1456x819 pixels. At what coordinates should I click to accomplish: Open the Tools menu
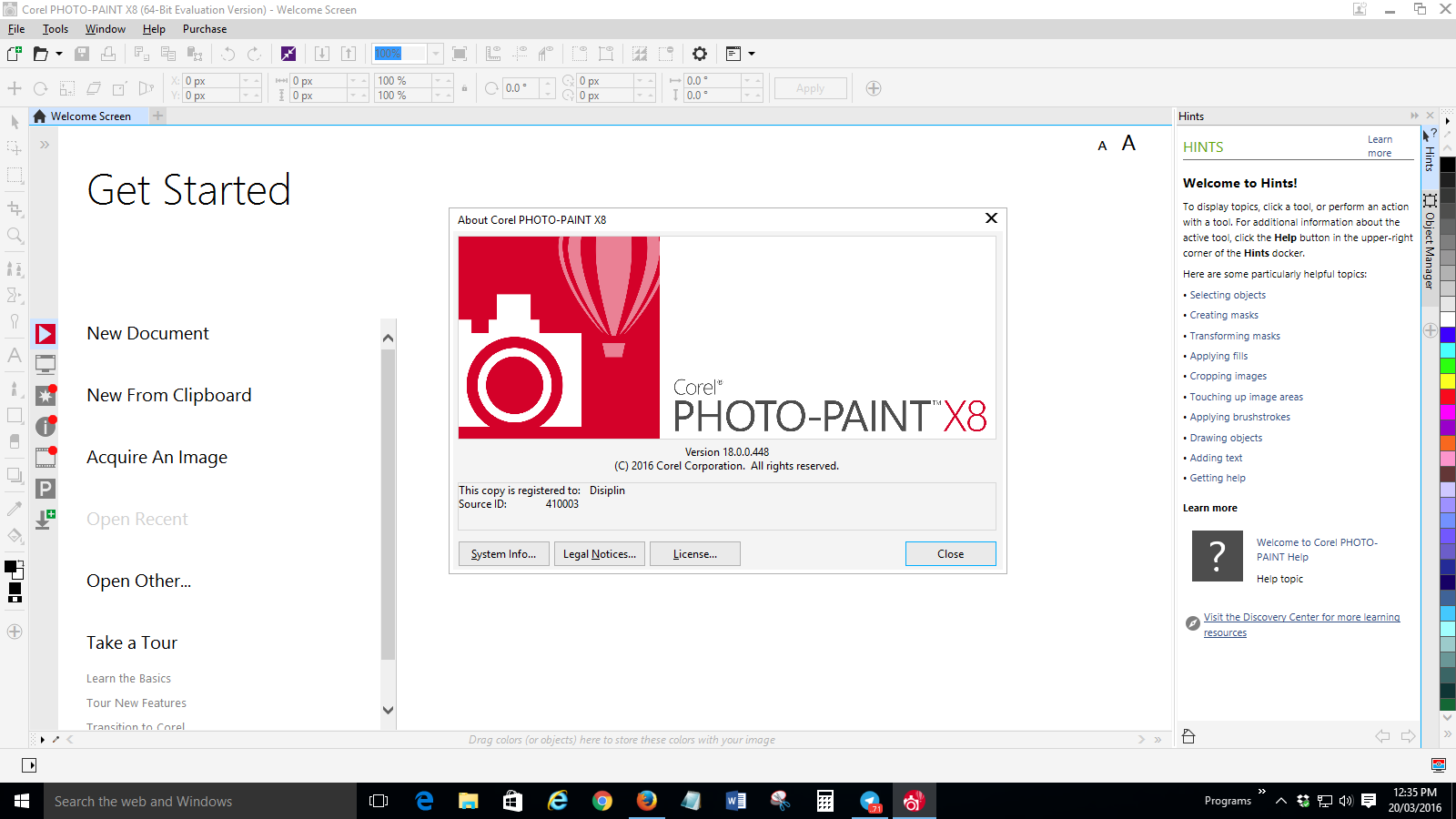pos(55,28)
